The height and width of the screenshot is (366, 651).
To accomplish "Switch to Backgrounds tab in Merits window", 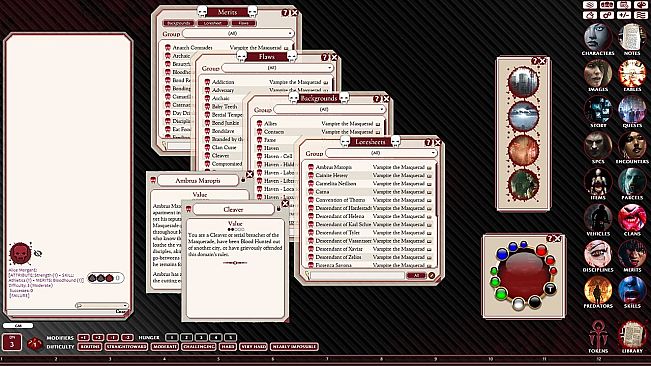I will pyautogui.click(x=179, y=23).
